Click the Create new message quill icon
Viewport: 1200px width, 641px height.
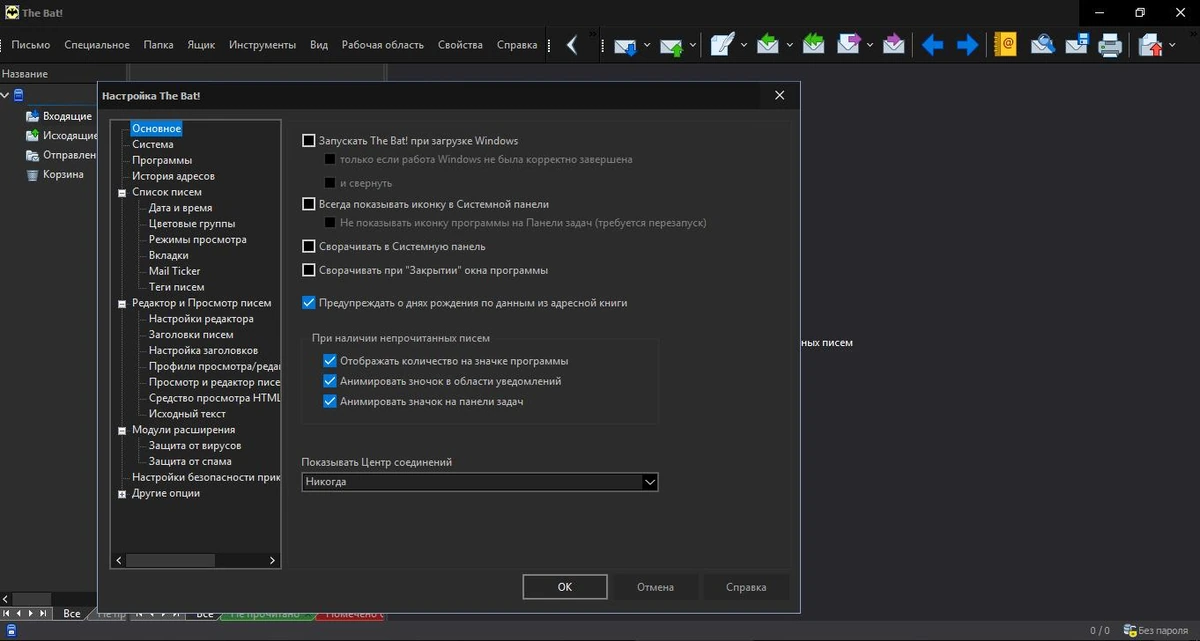click(x=723, y=45)
